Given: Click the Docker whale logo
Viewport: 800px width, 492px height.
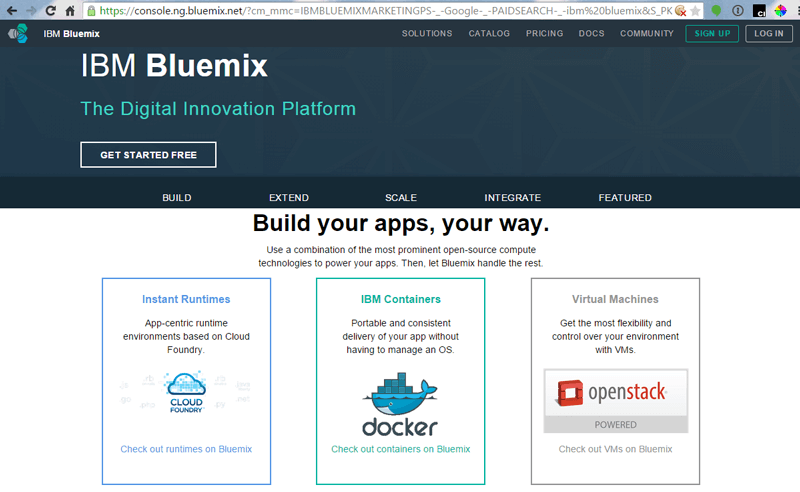Looking at the screenshot, I should pos(400,404).
